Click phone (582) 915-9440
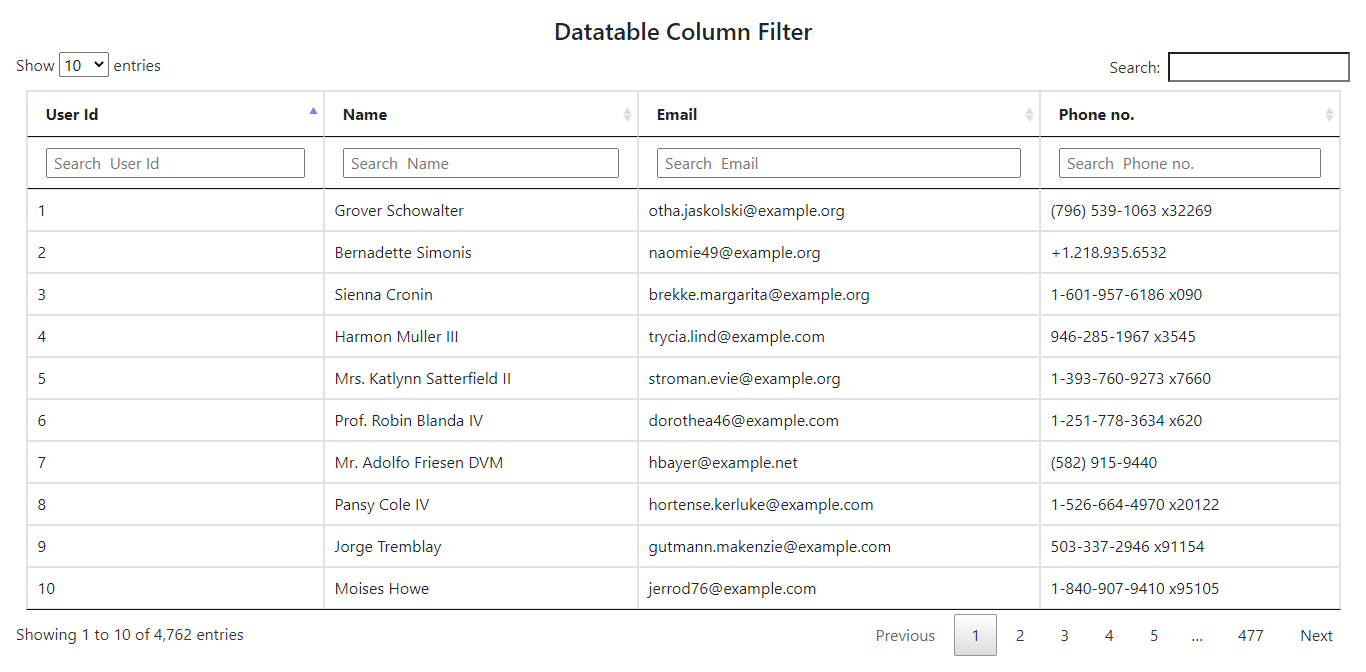This screenshot has width=1366, height=672. pyautogui.click(x=1104, y=463)
